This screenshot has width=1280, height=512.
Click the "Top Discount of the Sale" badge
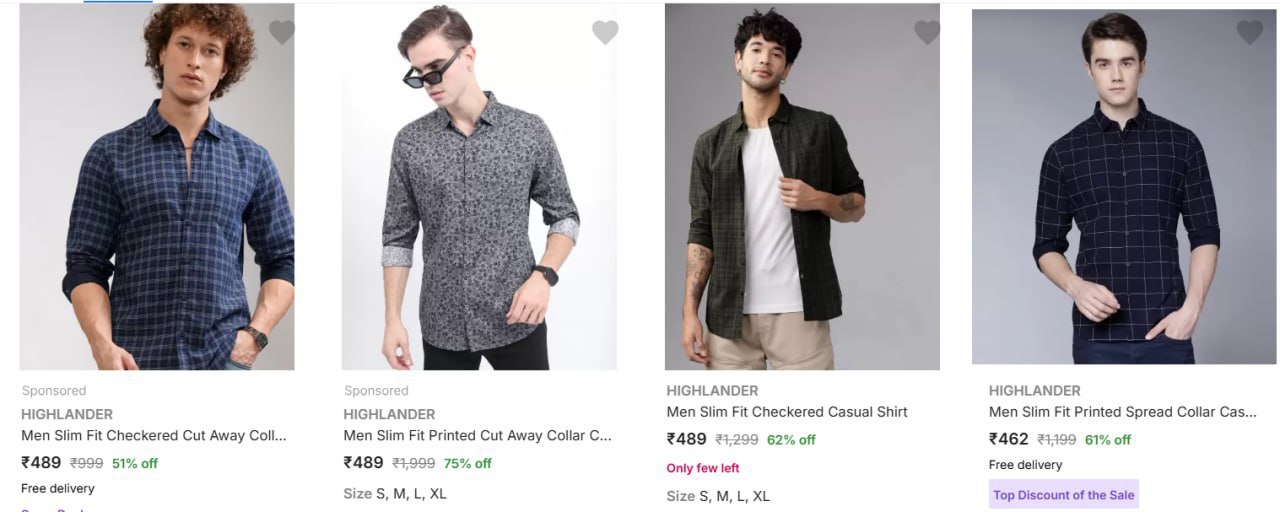[x=1064, y=495]
